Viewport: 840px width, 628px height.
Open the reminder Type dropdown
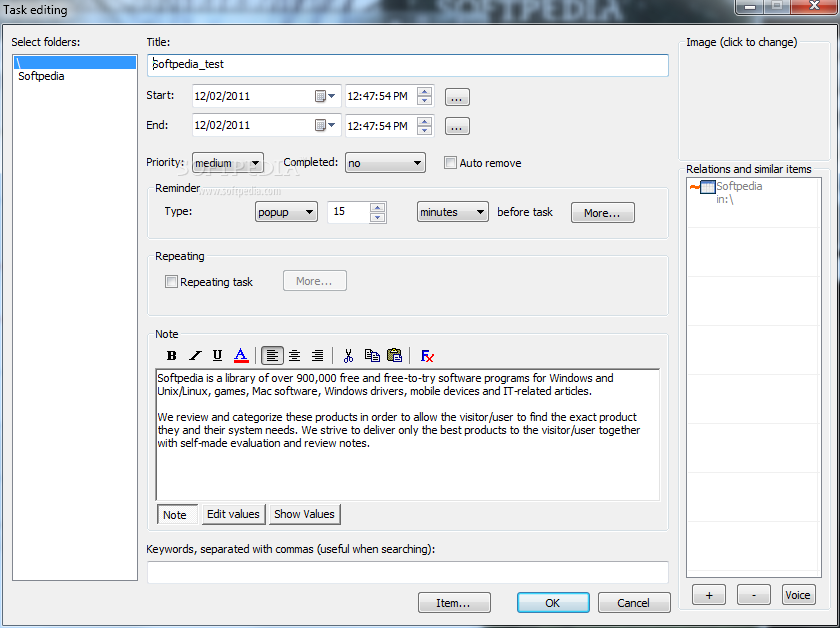[x=286, y=212]
